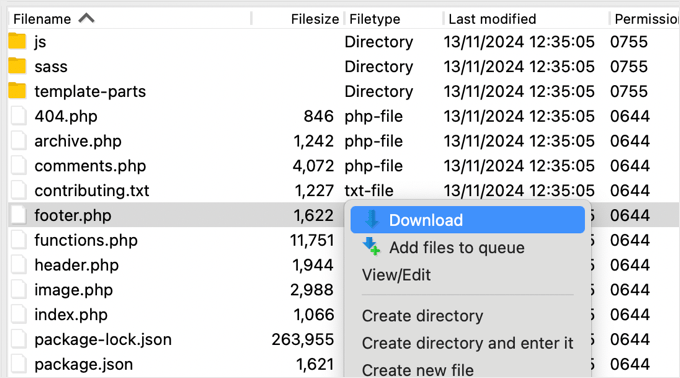
Task: Click the 263,955 filesize value
Action: click(303, 339)
